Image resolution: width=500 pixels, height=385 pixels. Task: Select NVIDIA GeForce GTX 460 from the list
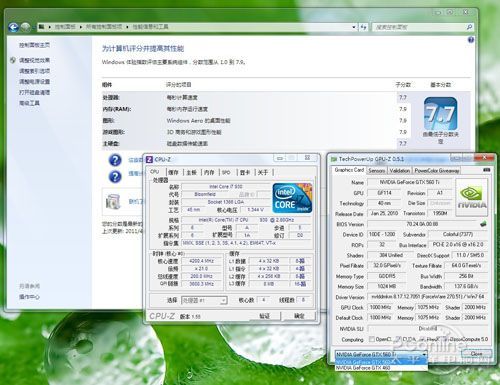pos(381,368)
